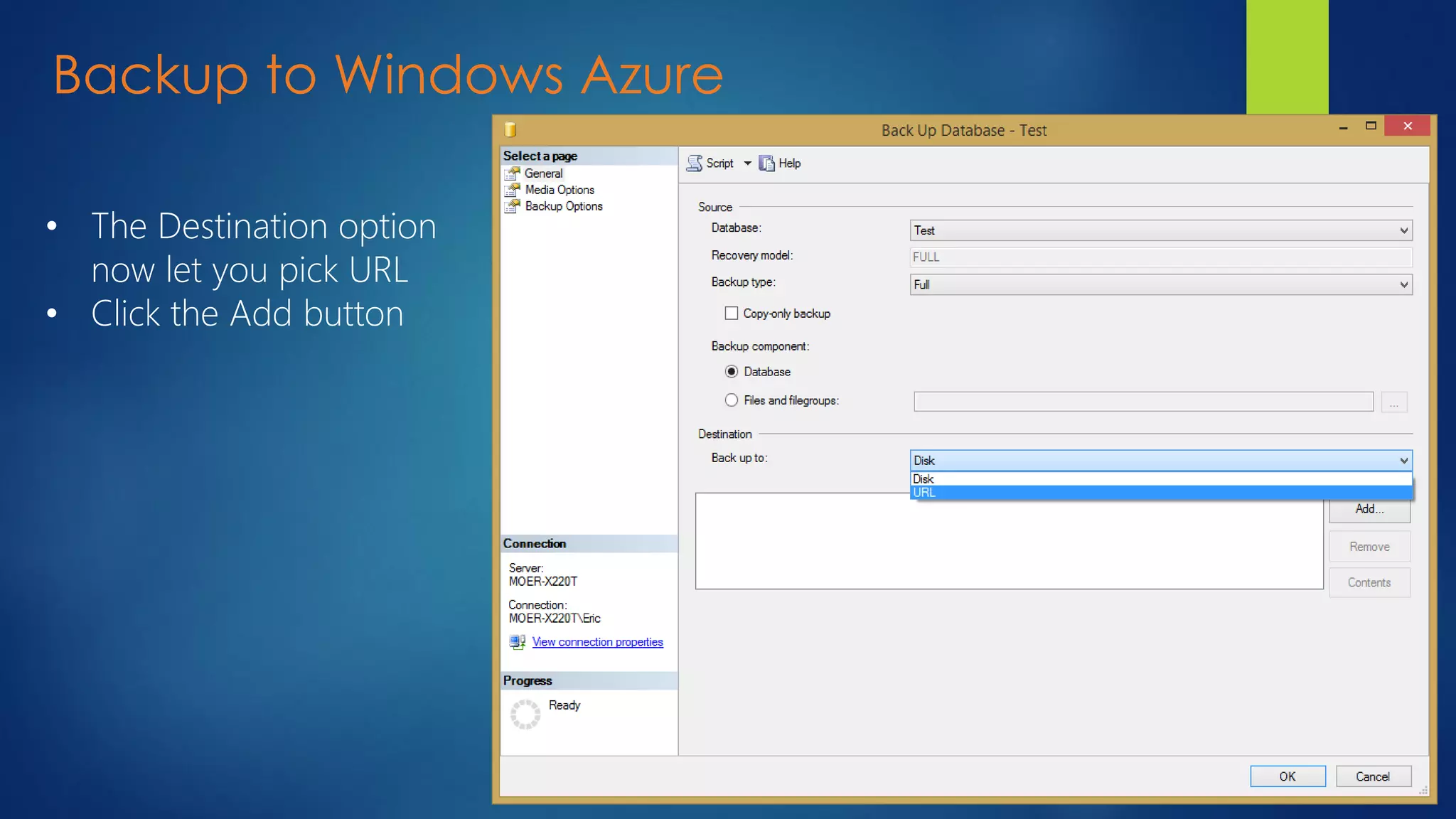
Task: Expand the Backup type dropdown showing Full
Action: coord(1161,284)
